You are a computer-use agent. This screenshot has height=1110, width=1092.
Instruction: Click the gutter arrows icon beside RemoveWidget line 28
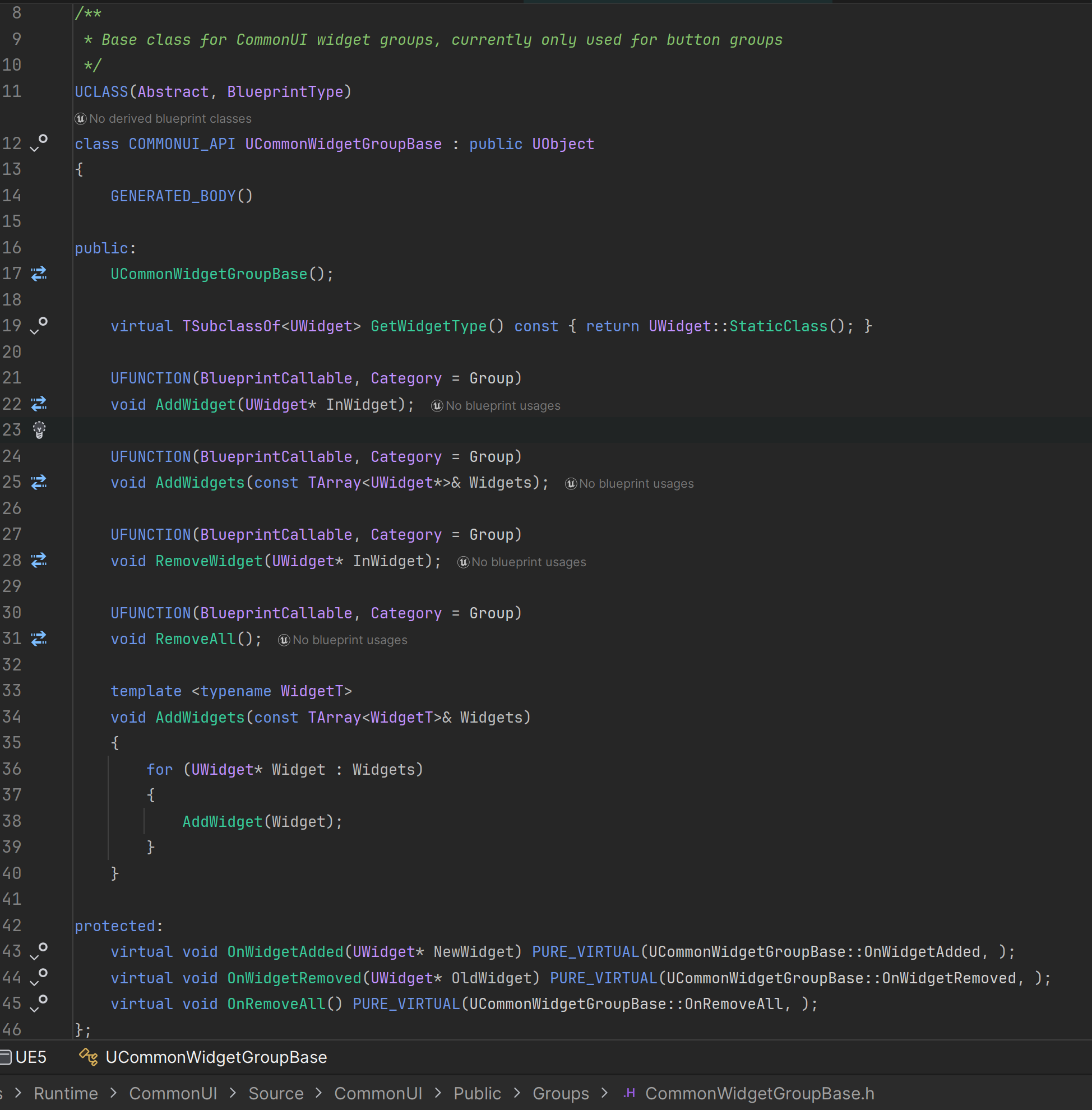39,561
